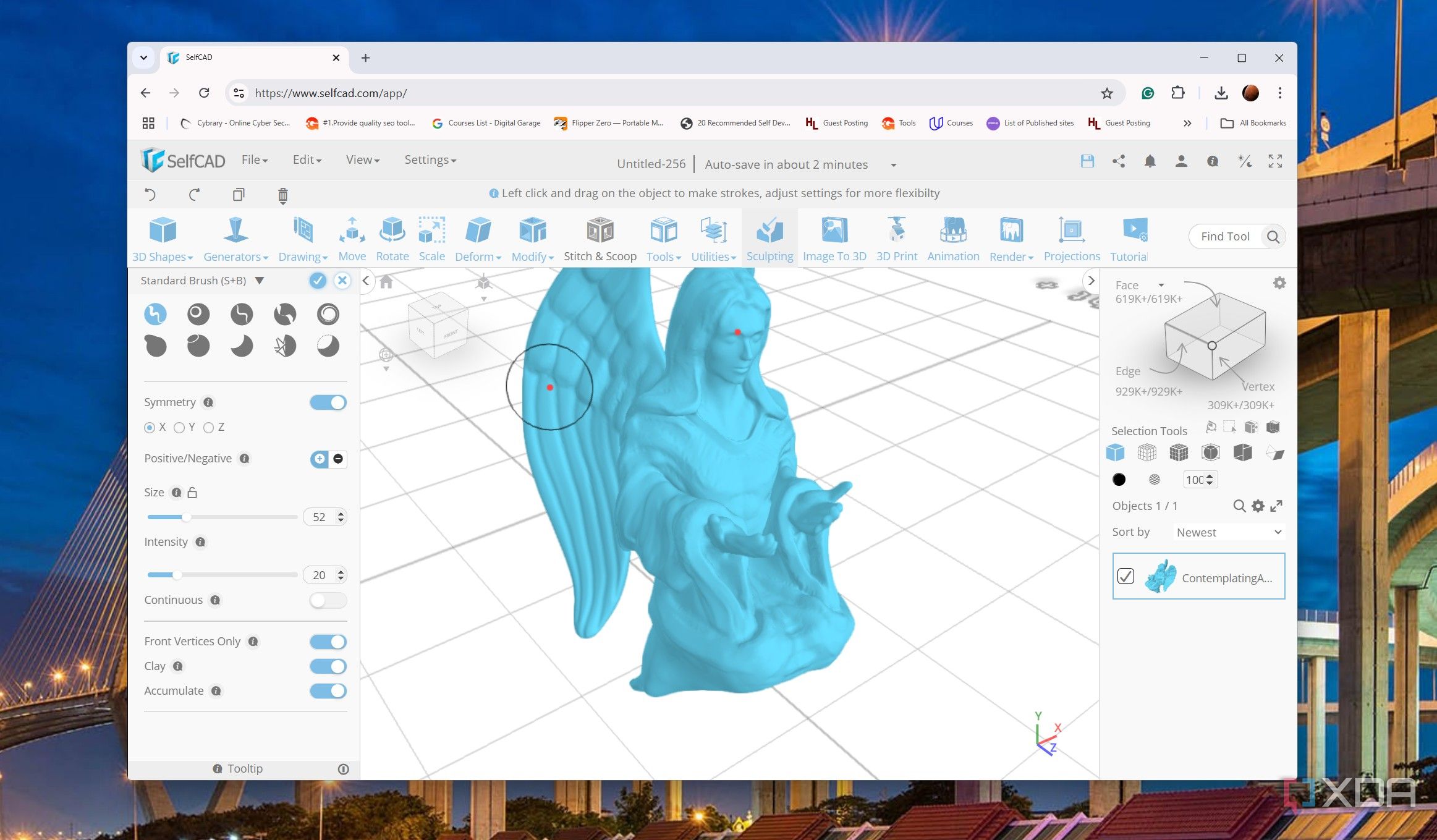Toggle Front Vertices Only switch
This screenshot has width=1437, height=840.
coord(328,642)
